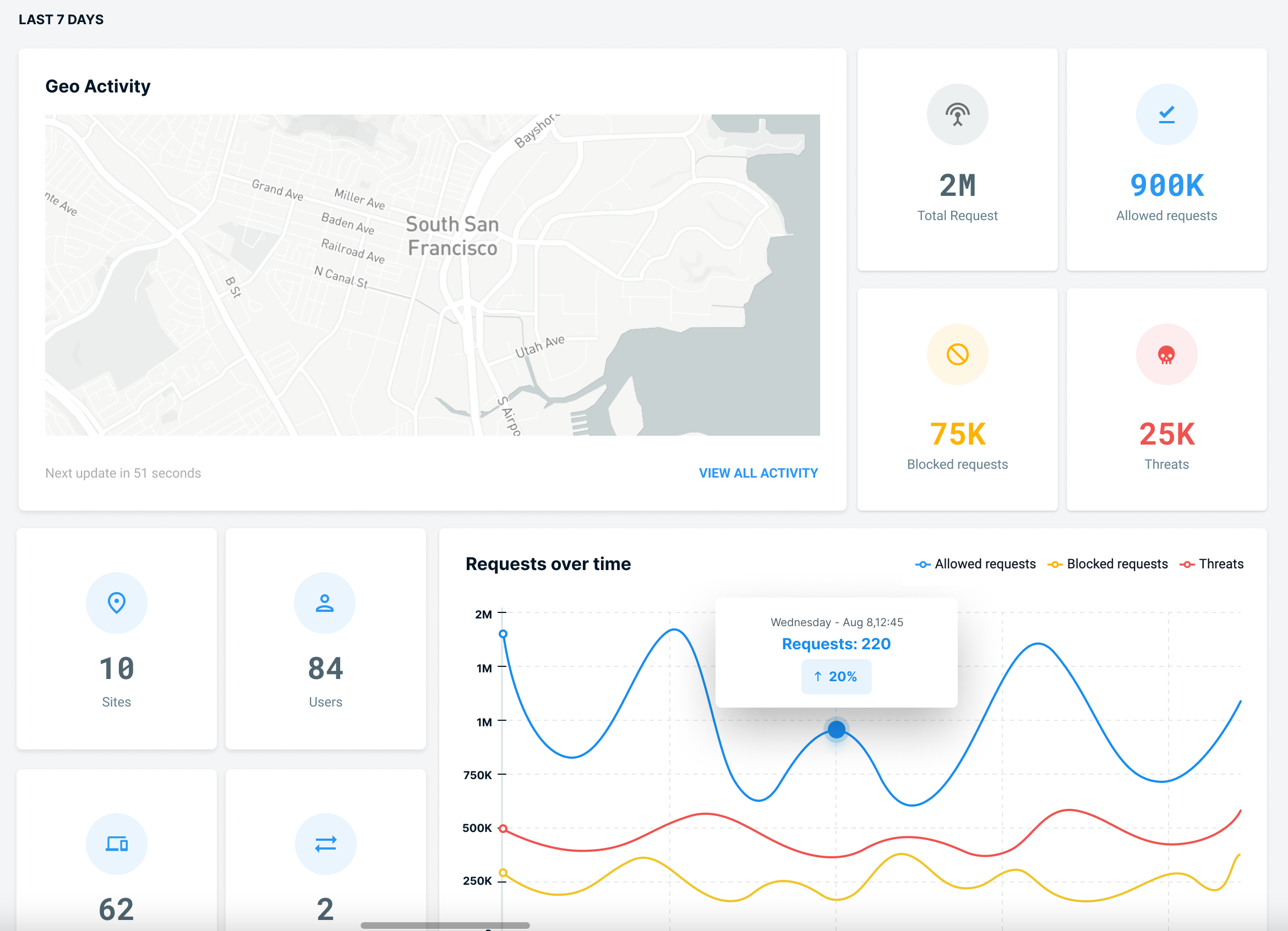Click the Allowed requests checkmark icon

point(1166,114)
